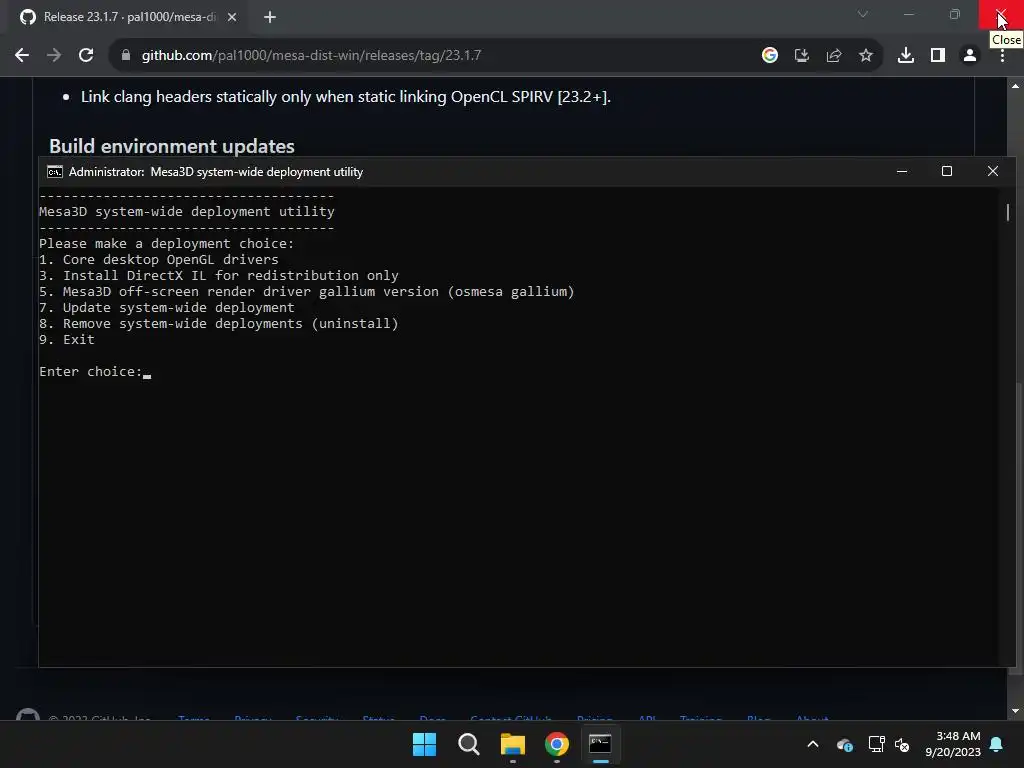Open File Explorer from taskbar
Screen dimensions: 1024x768
(x=513, y=744)
